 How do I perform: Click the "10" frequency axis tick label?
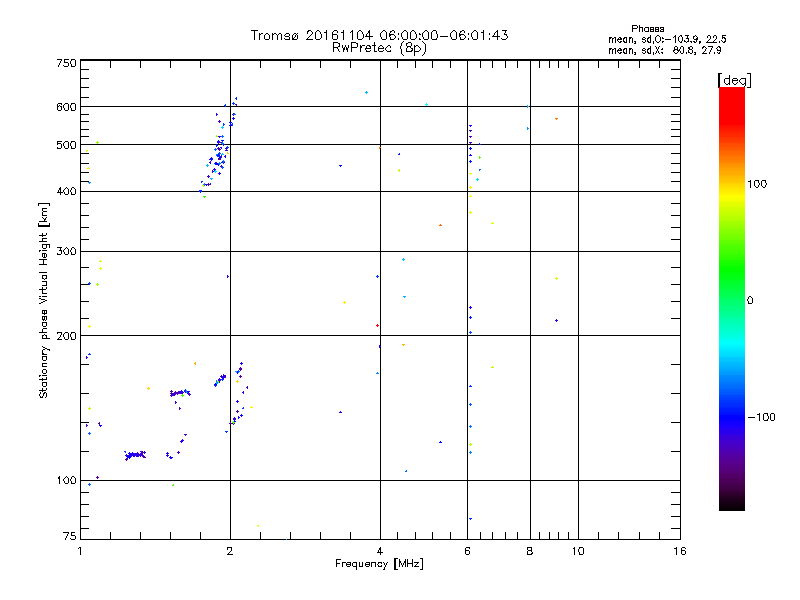coord(578,551)
